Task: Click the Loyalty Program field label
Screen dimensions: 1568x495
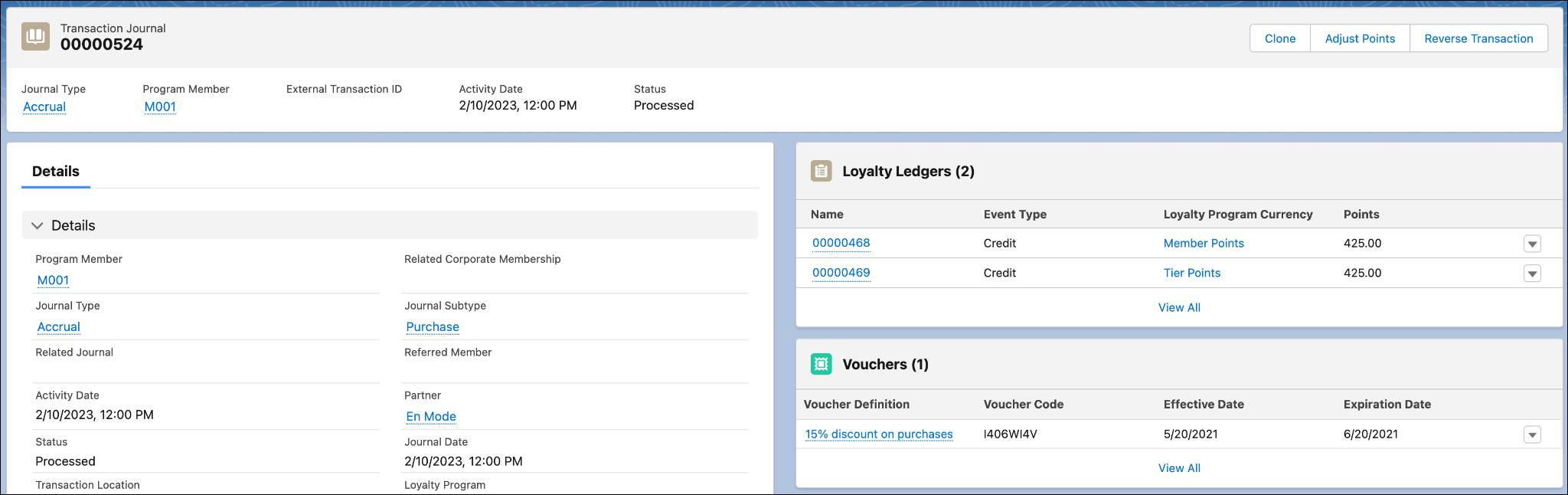Action: pos(445,485)
